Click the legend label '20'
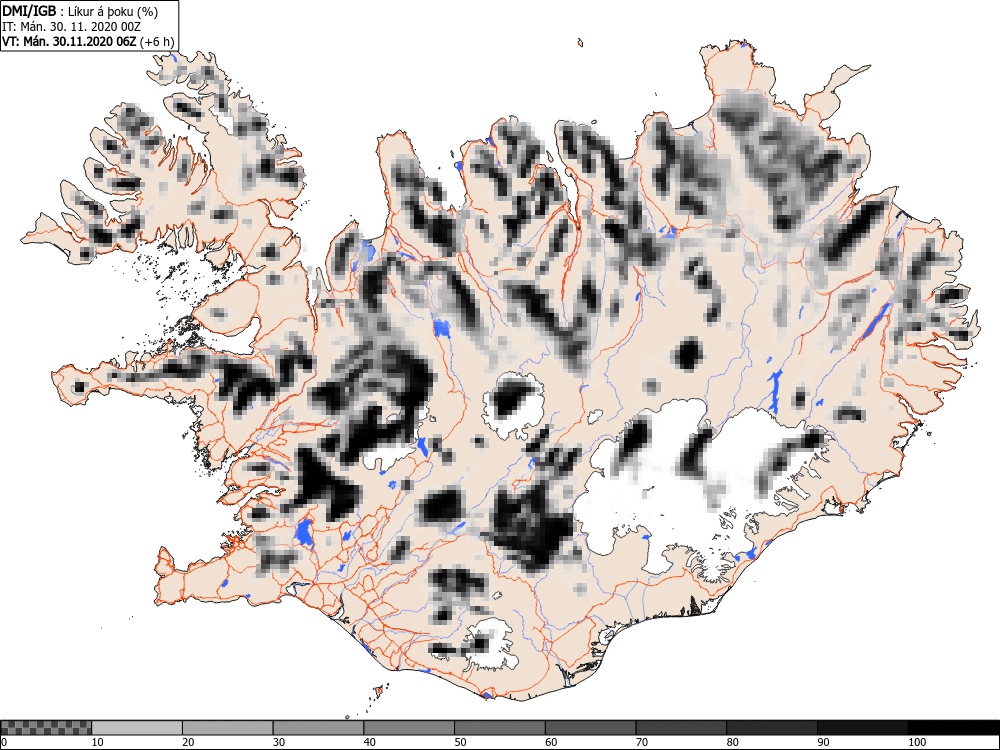 pos(188,742)
